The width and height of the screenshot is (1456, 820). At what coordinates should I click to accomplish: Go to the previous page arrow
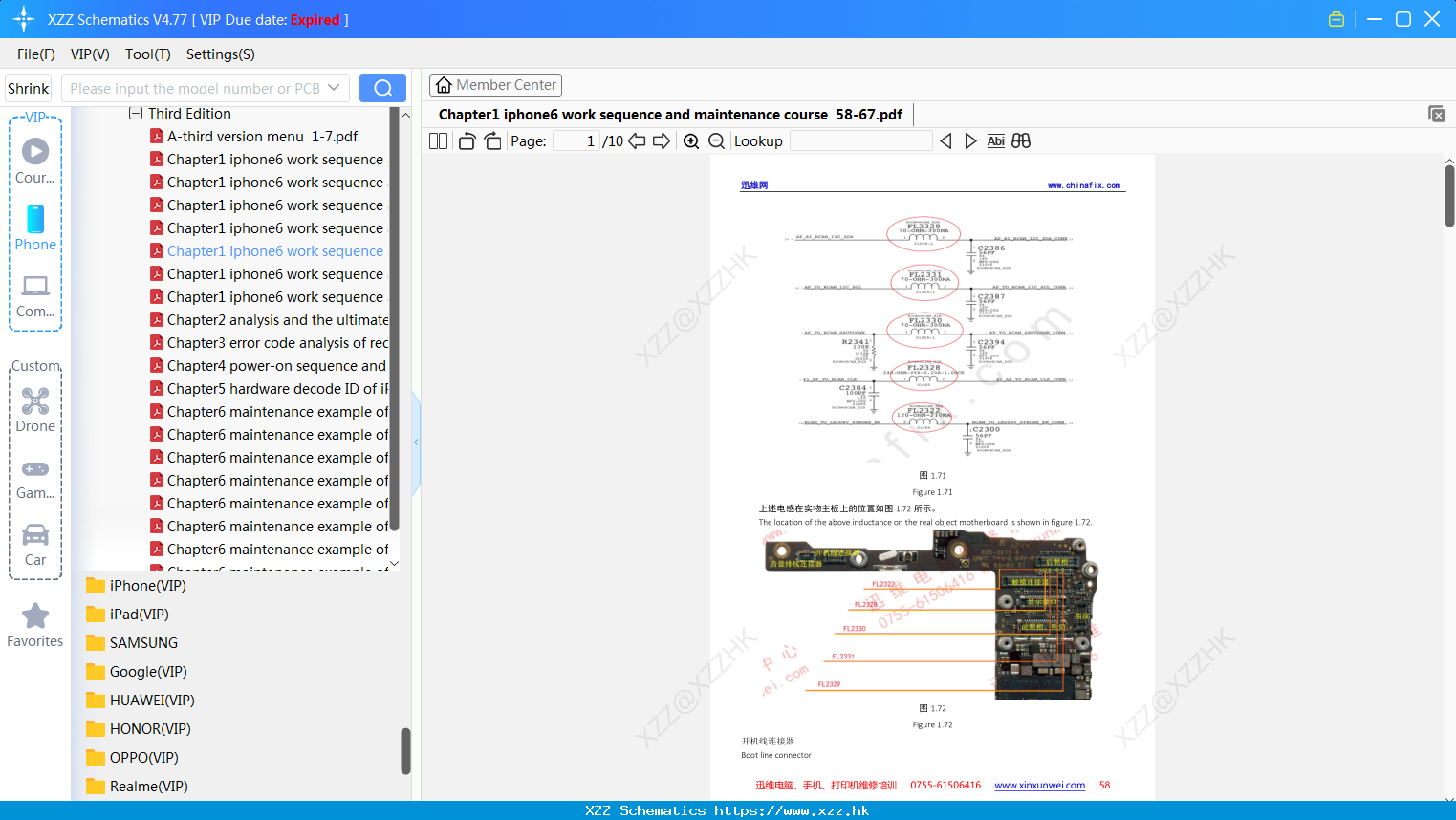click(637, 140)
